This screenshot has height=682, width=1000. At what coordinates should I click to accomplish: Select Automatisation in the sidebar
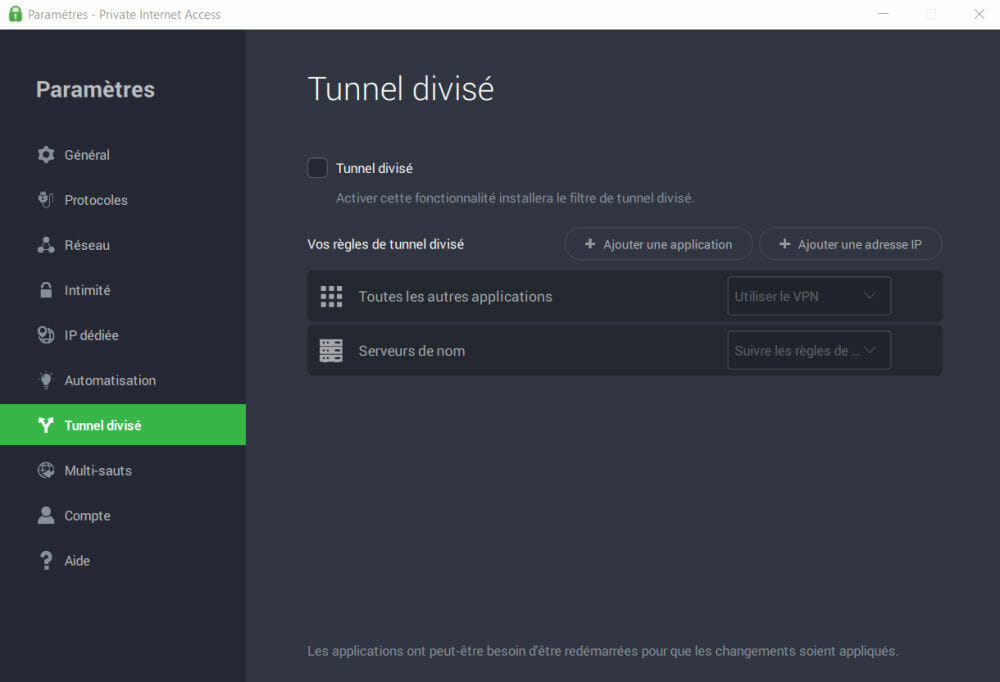(122, 380)
